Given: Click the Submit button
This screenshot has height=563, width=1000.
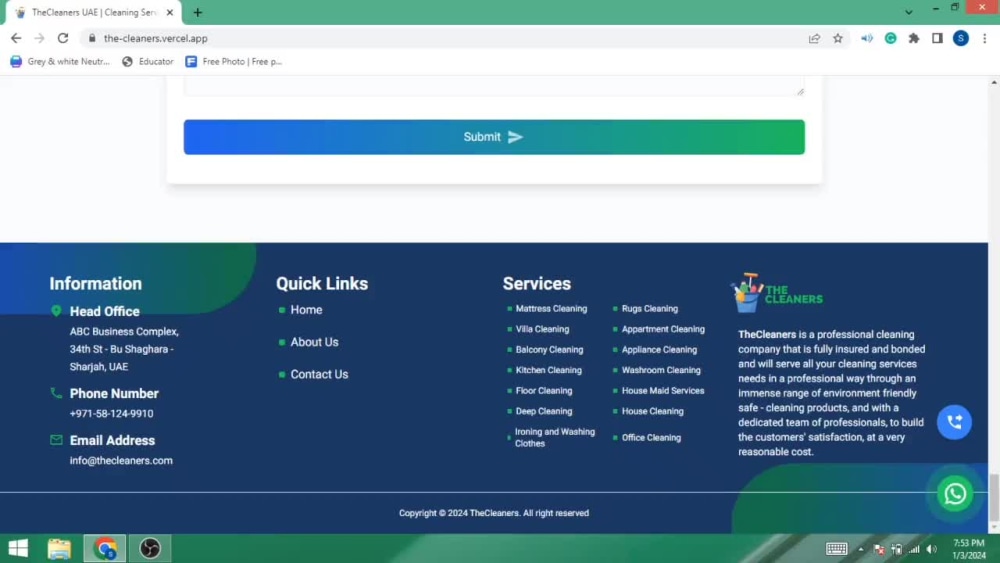Looking at the screenshot, I should [494, 137].
